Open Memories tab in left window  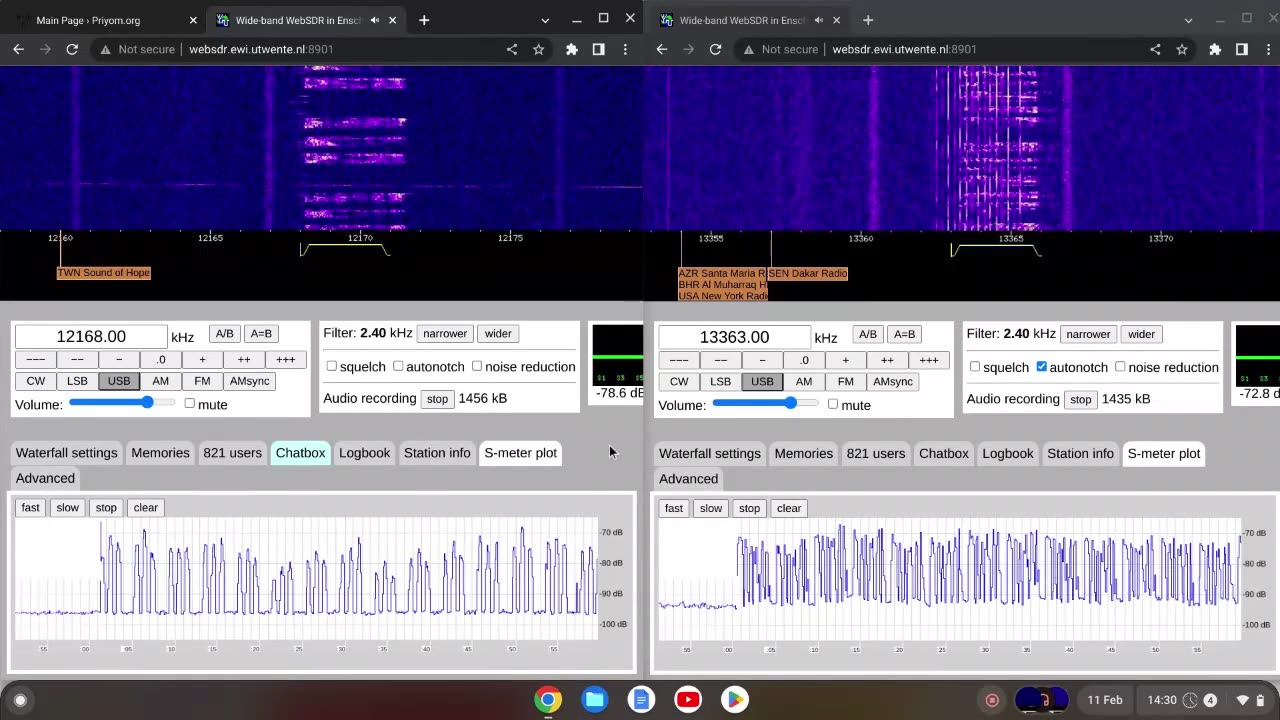pos(160,453)
